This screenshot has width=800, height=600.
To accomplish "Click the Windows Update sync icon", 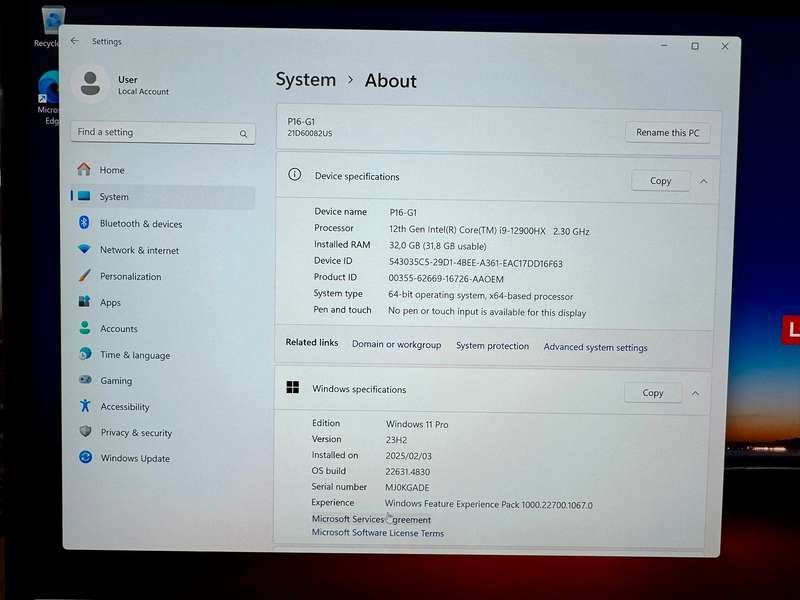I will pos(86,457).
